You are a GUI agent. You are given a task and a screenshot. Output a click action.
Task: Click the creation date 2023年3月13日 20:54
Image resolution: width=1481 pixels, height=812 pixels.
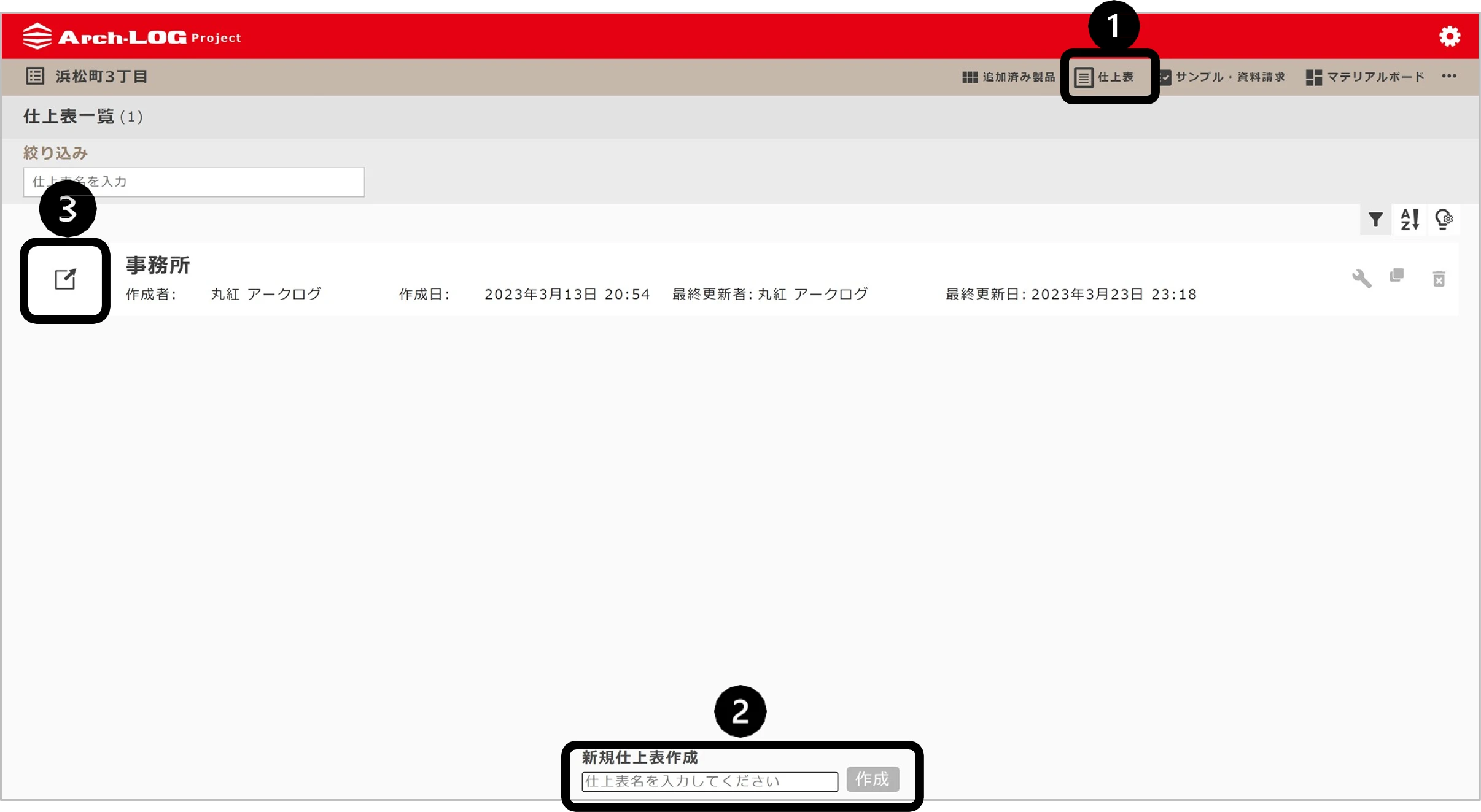tap(567, 295)
